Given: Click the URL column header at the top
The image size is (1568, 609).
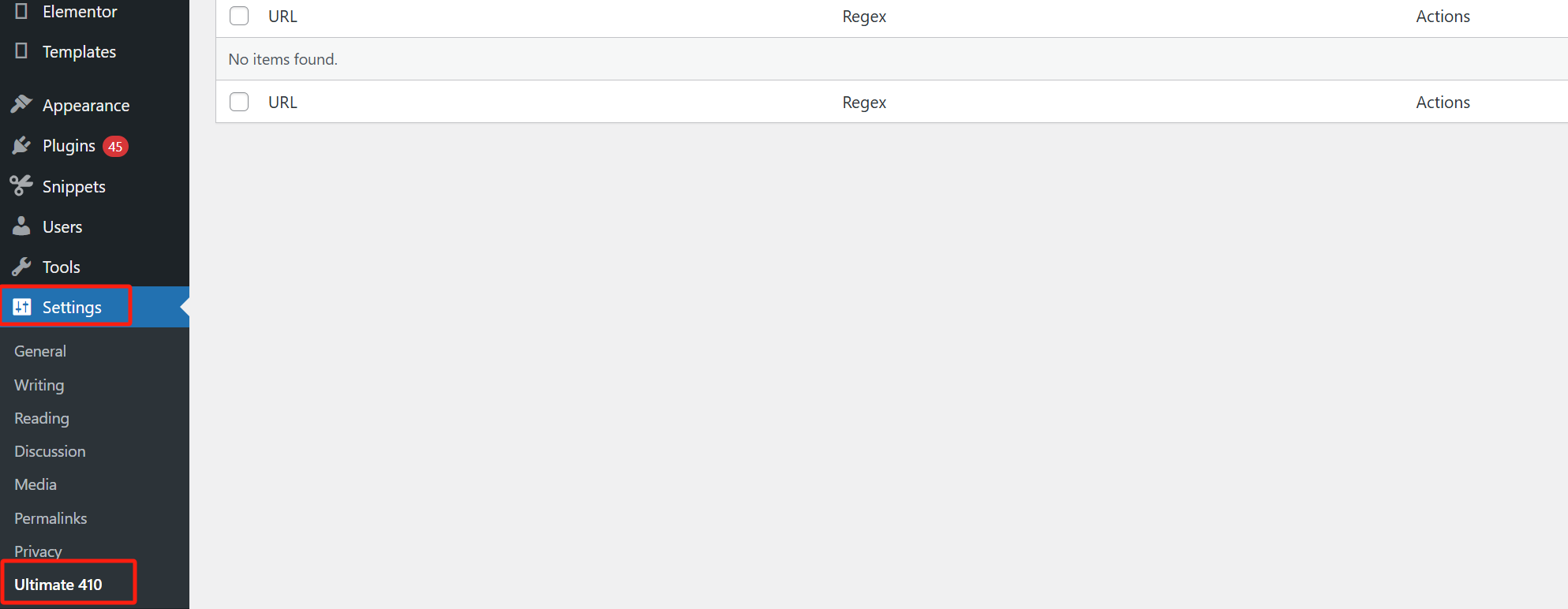Looking at the screenshot, I should (x=283, y=17).
